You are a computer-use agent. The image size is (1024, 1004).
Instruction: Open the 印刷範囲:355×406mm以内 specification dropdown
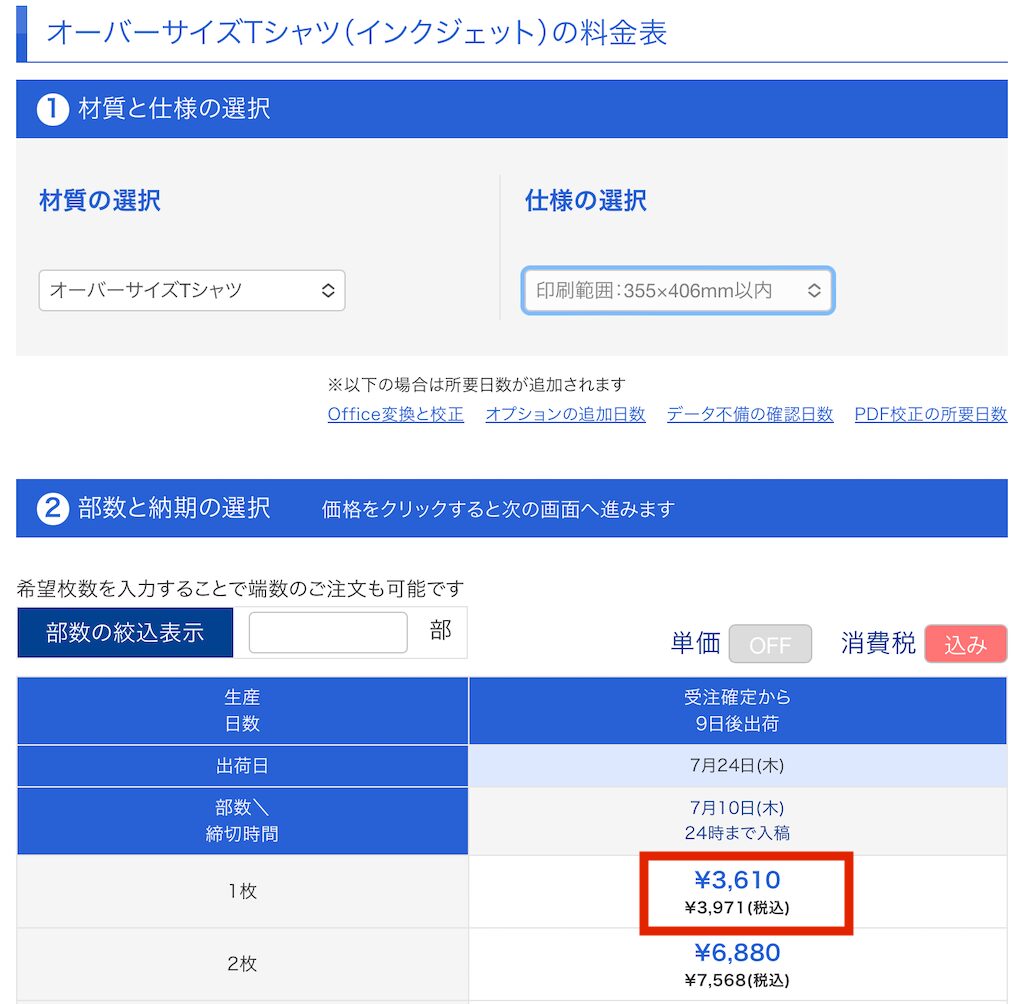[x=678, y=290]
